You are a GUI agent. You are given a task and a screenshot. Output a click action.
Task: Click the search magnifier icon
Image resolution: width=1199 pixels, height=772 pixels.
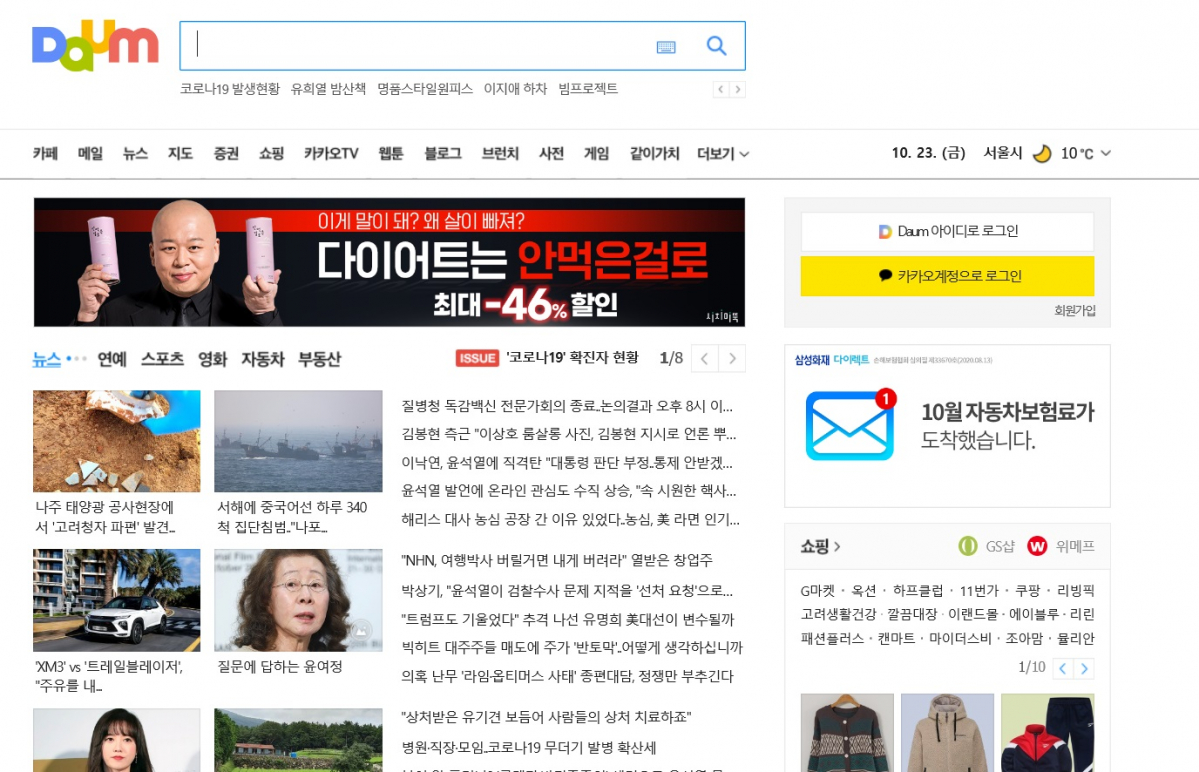(716, 45)
